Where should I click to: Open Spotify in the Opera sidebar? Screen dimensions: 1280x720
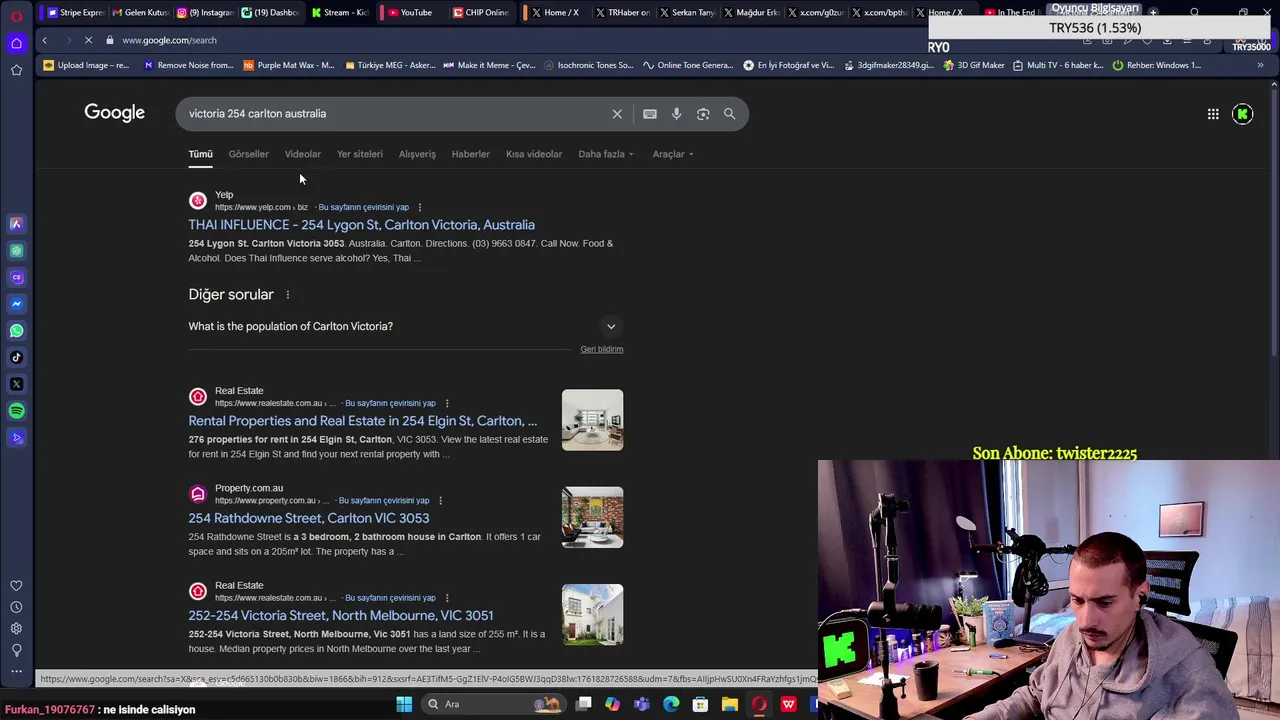pos(16,411)
